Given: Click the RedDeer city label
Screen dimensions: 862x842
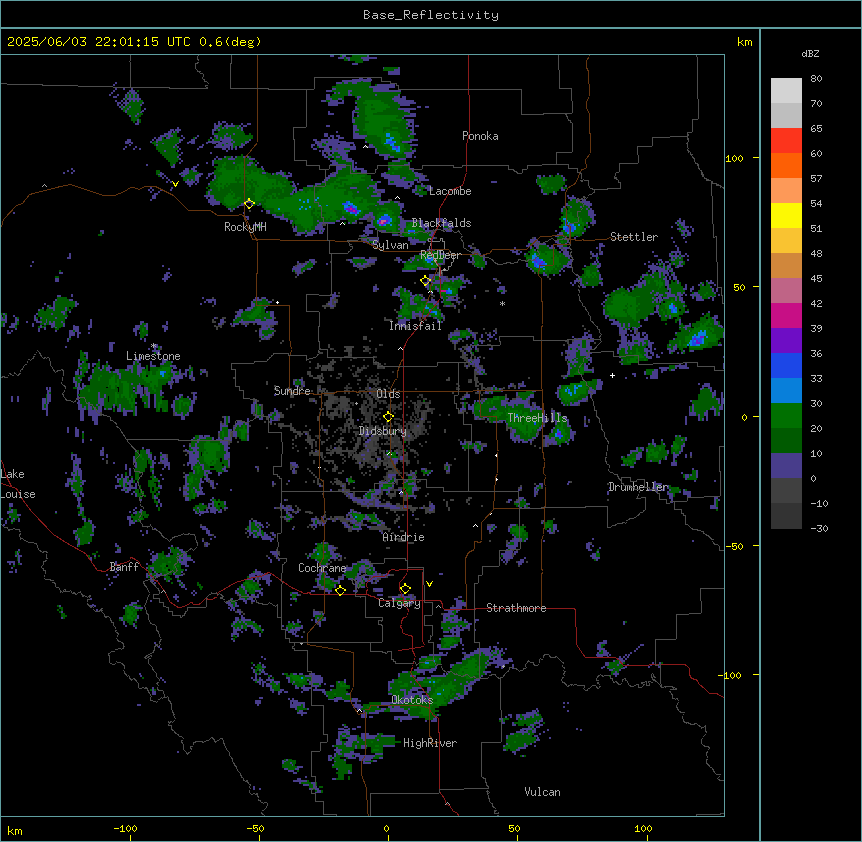Looking at the screenshot, I should point(440,255).
